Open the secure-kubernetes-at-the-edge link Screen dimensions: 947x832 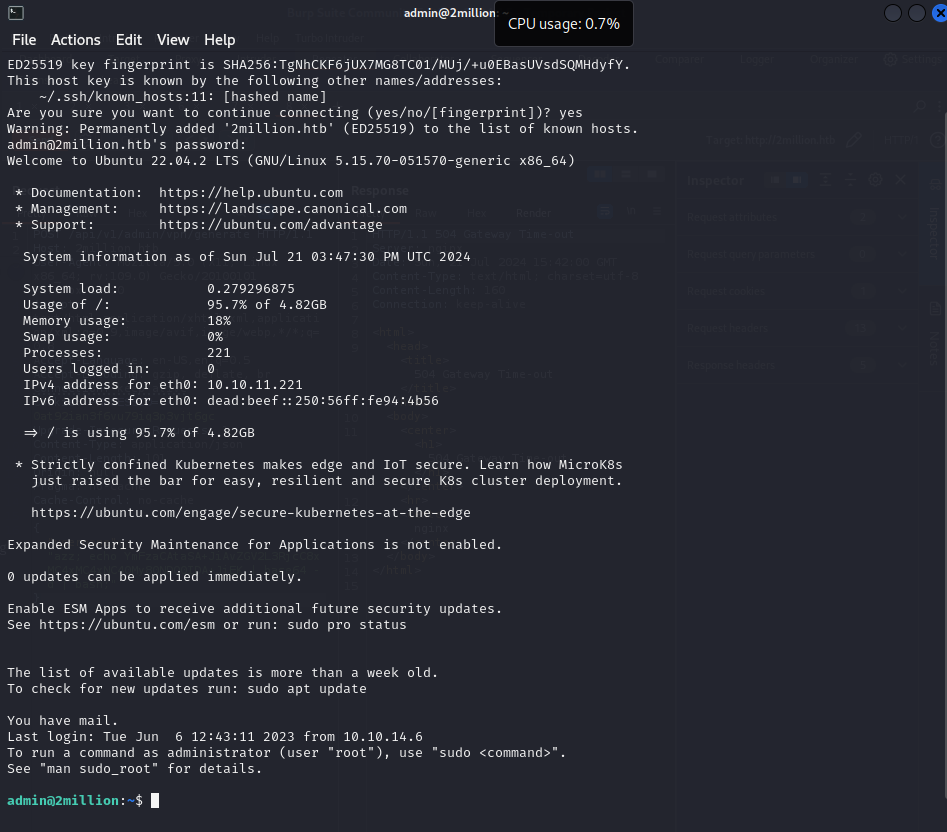click(251, 513)
